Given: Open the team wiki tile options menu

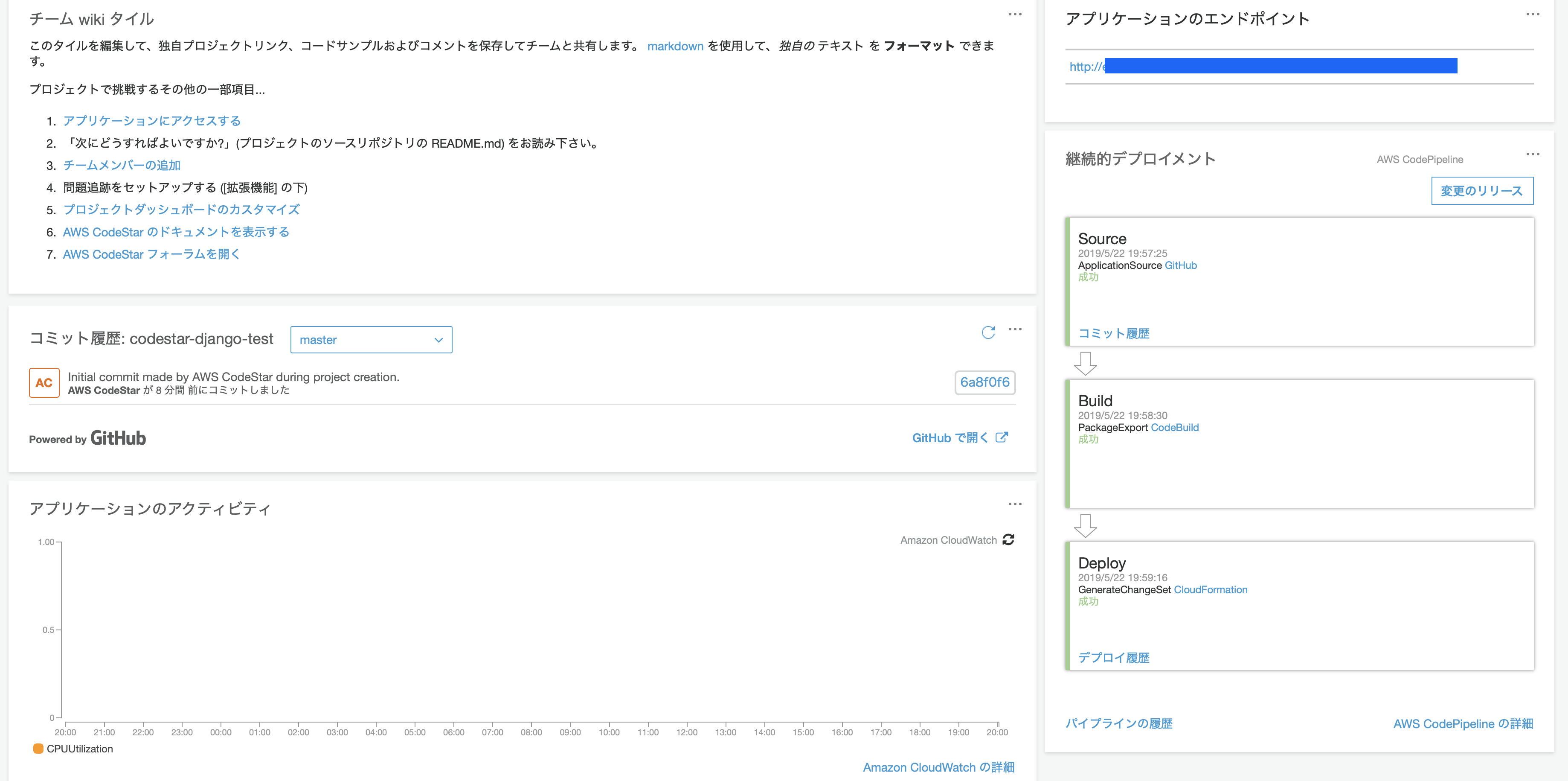Looking at the screenshot, I should (1015, 14).
